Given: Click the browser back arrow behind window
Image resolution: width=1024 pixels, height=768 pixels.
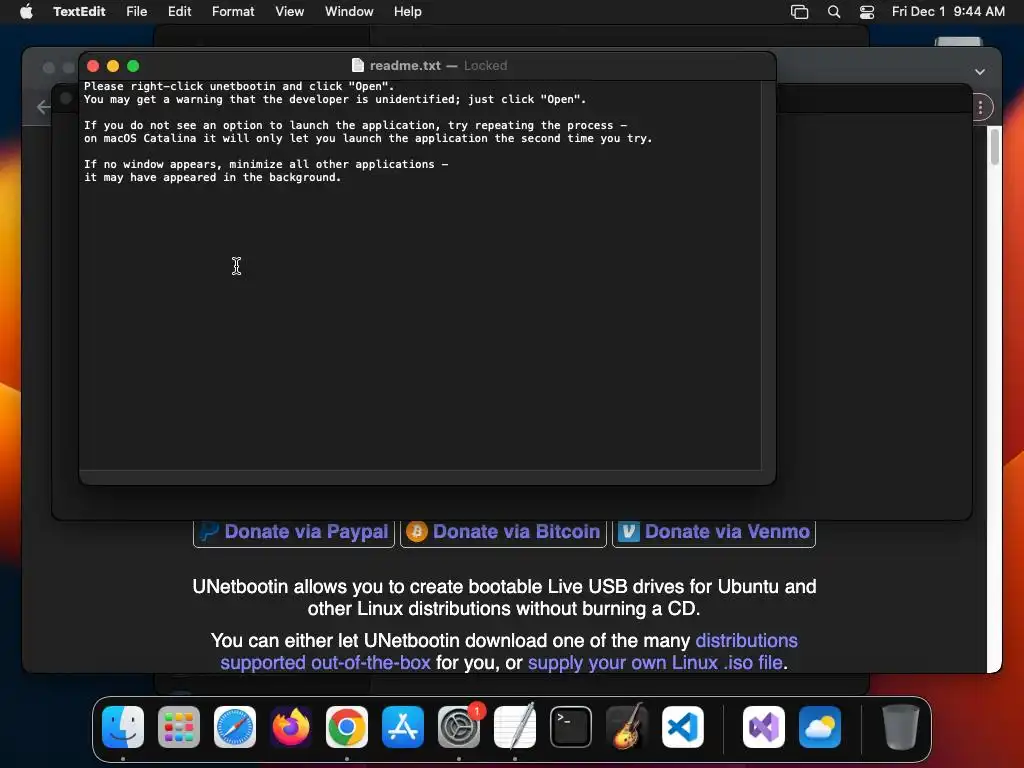Looking at the screenshot, I should [43, 107].
